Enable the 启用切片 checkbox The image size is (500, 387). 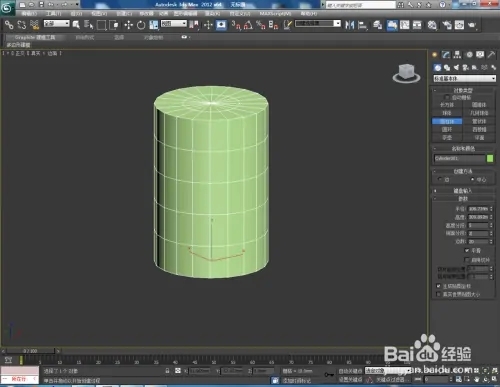click(x=467, y=260)
